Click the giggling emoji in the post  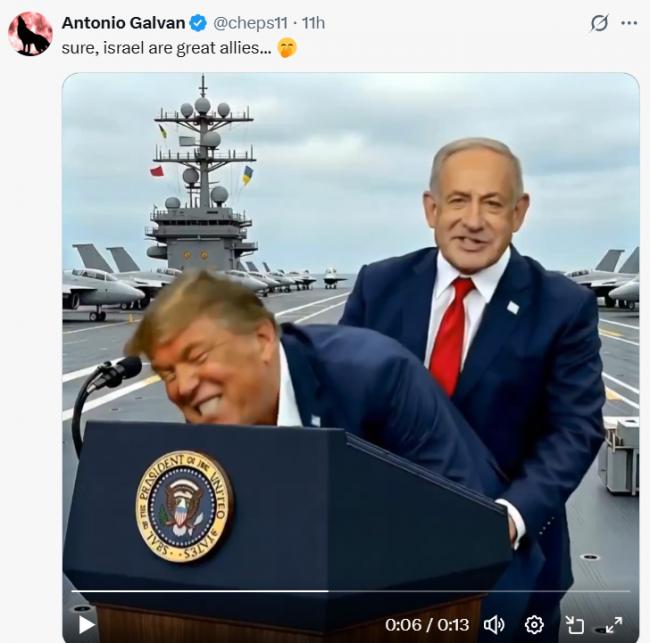tap(287, 48)
